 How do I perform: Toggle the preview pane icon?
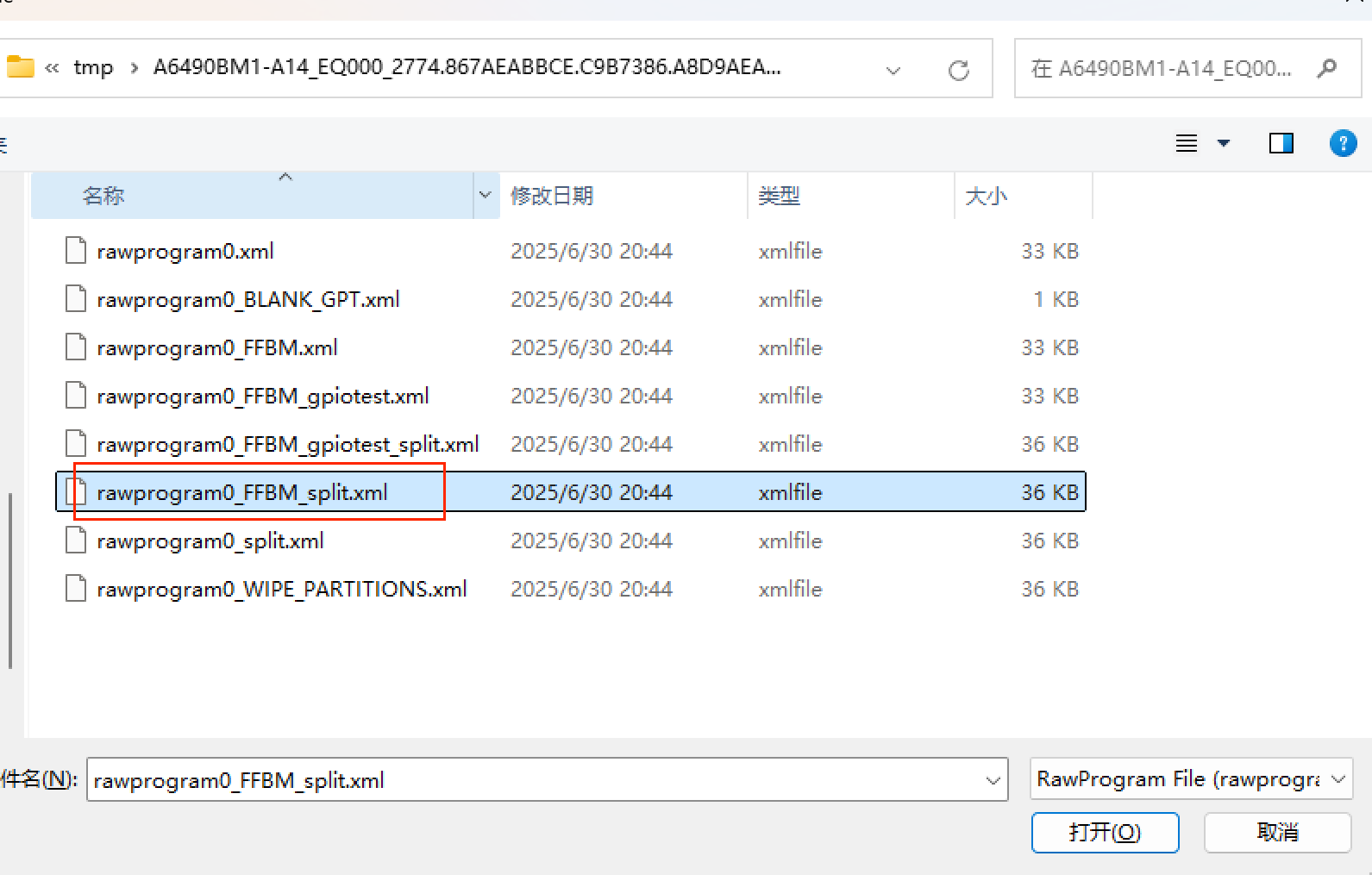click(1281, 143)
